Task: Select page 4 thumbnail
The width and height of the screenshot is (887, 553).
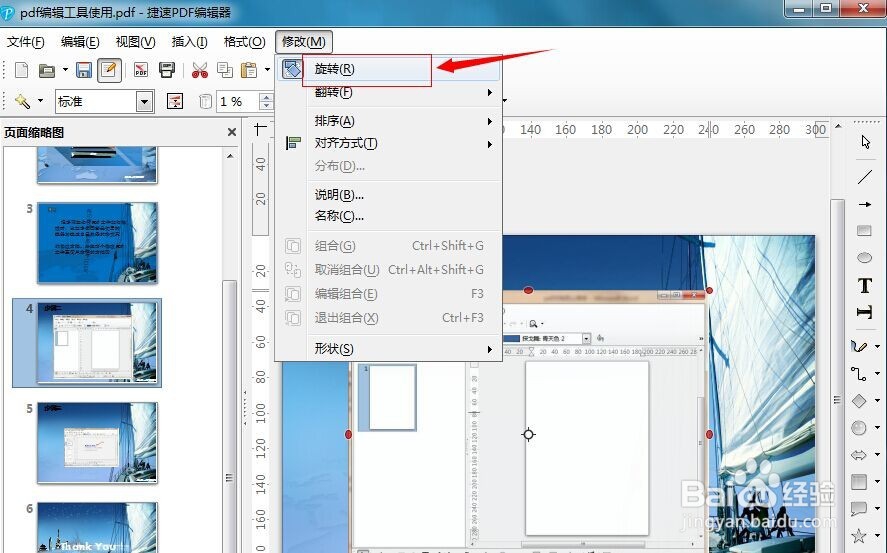Action: pyautogui.click(x=97, y=342)
